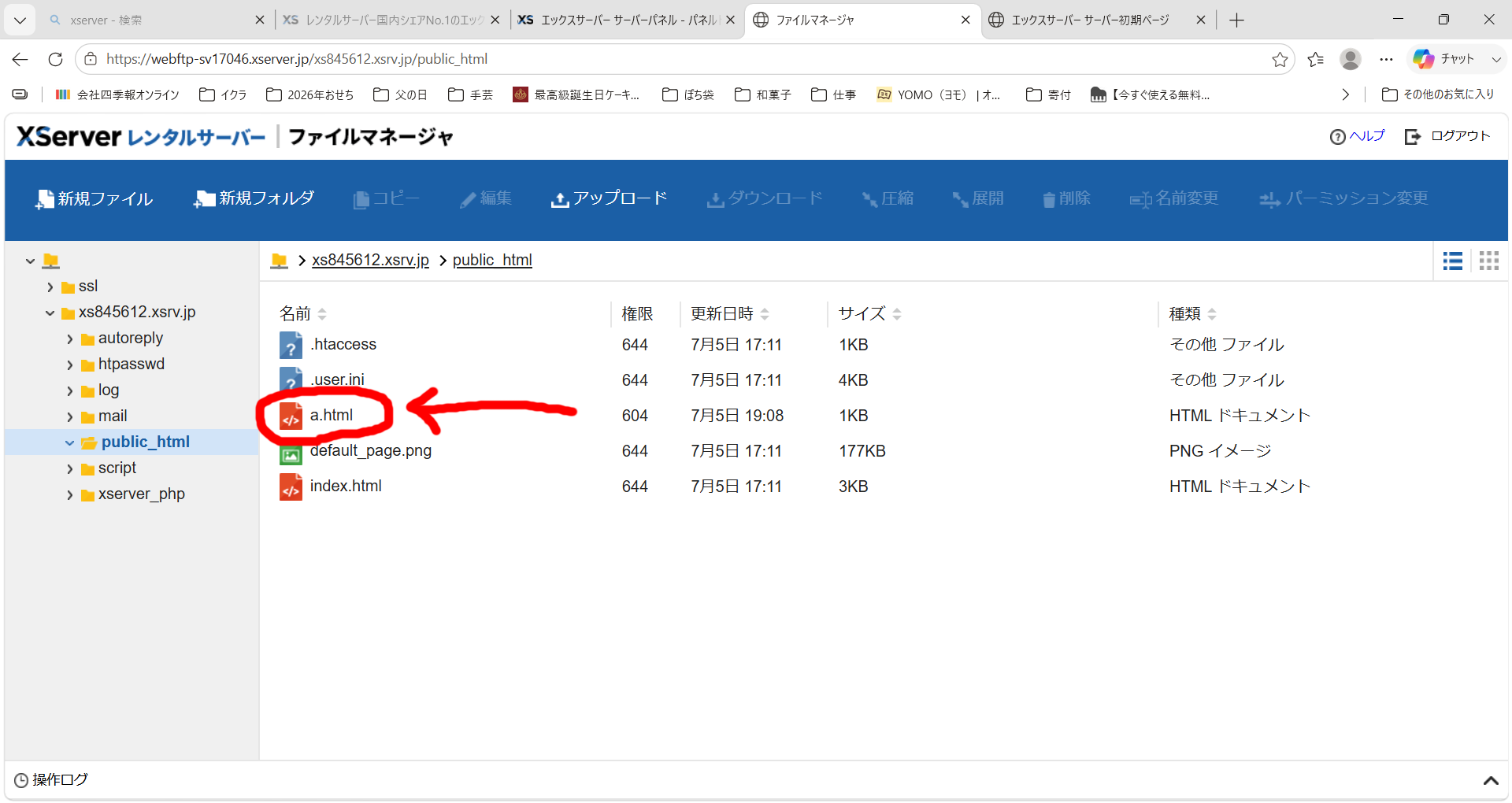Viewport: 1512px width, 803px height.
Task: Click the 新規ファイル toolbar button
Action: pyautogui.click(x=94, y=199)
